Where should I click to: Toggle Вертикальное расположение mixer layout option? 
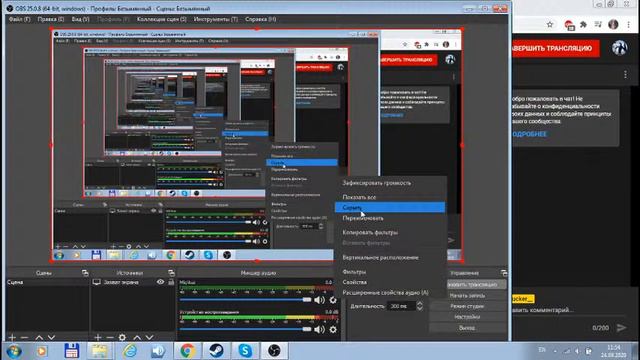[x=380, y=258]
